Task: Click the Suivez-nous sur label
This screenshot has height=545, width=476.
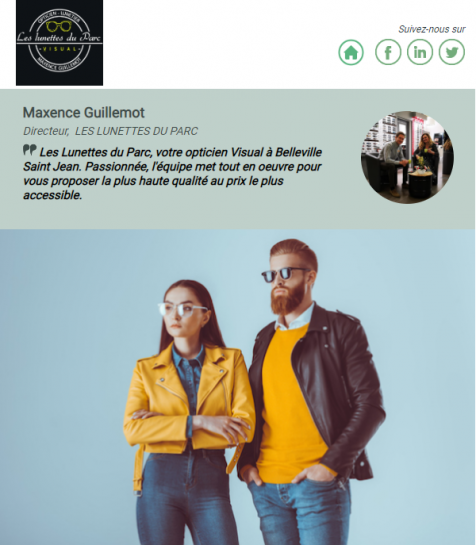Action: 431,29
